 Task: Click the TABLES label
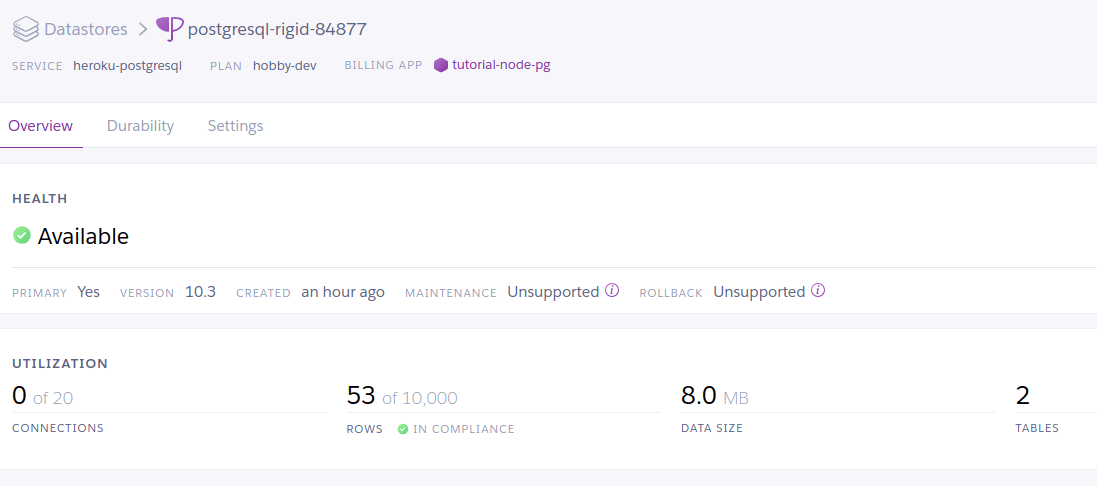tap(1038, 428)
